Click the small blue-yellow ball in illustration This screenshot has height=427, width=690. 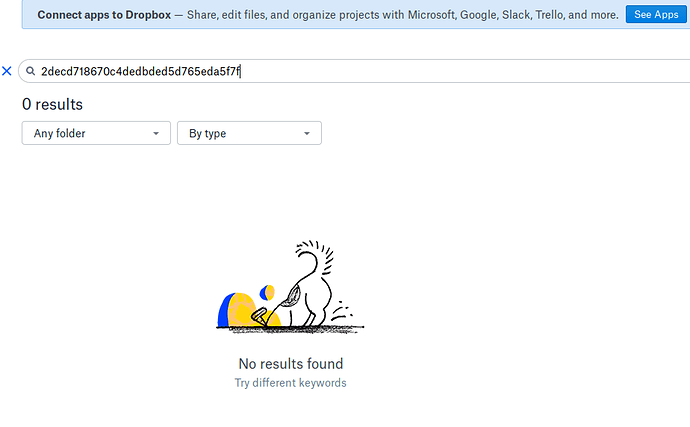(267, 292)
